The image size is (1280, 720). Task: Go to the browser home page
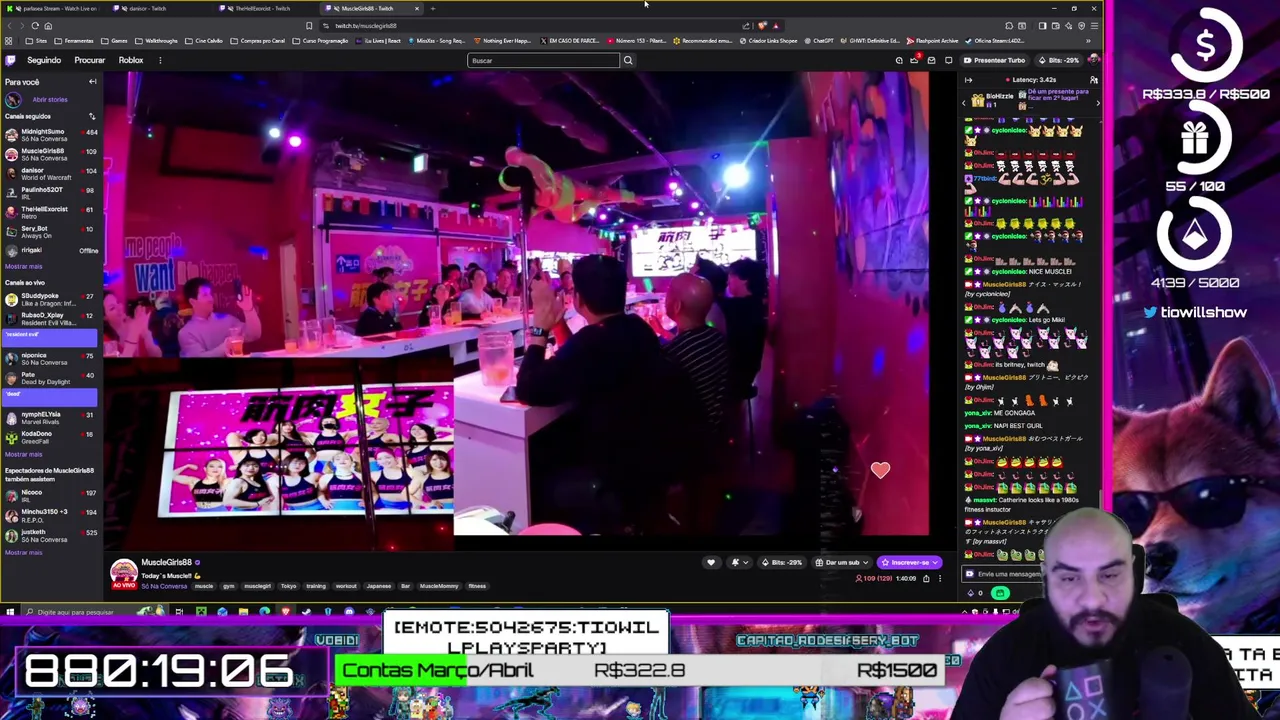pos(48,25)
